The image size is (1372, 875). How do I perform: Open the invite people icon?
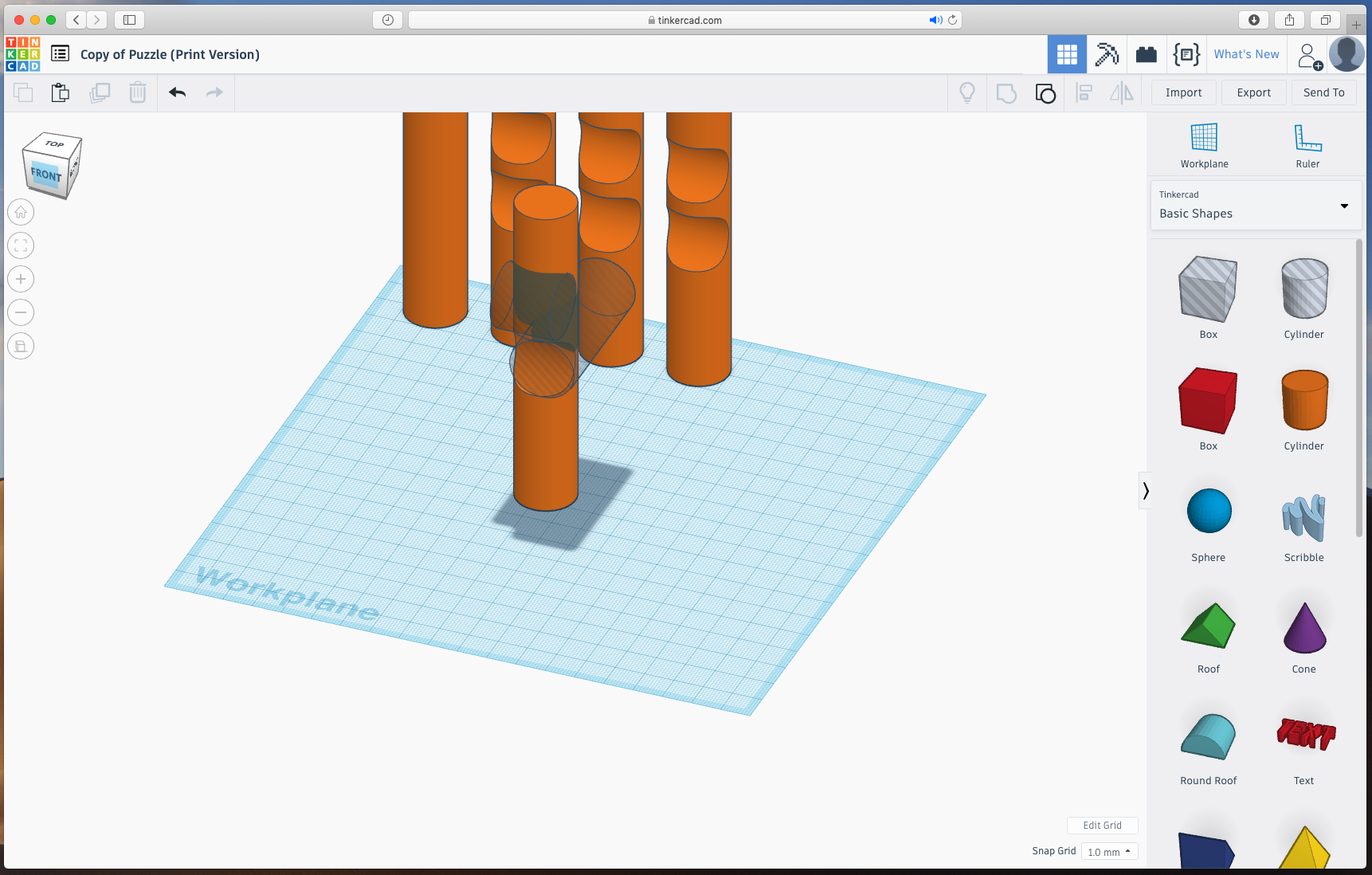coord(1310,56)
